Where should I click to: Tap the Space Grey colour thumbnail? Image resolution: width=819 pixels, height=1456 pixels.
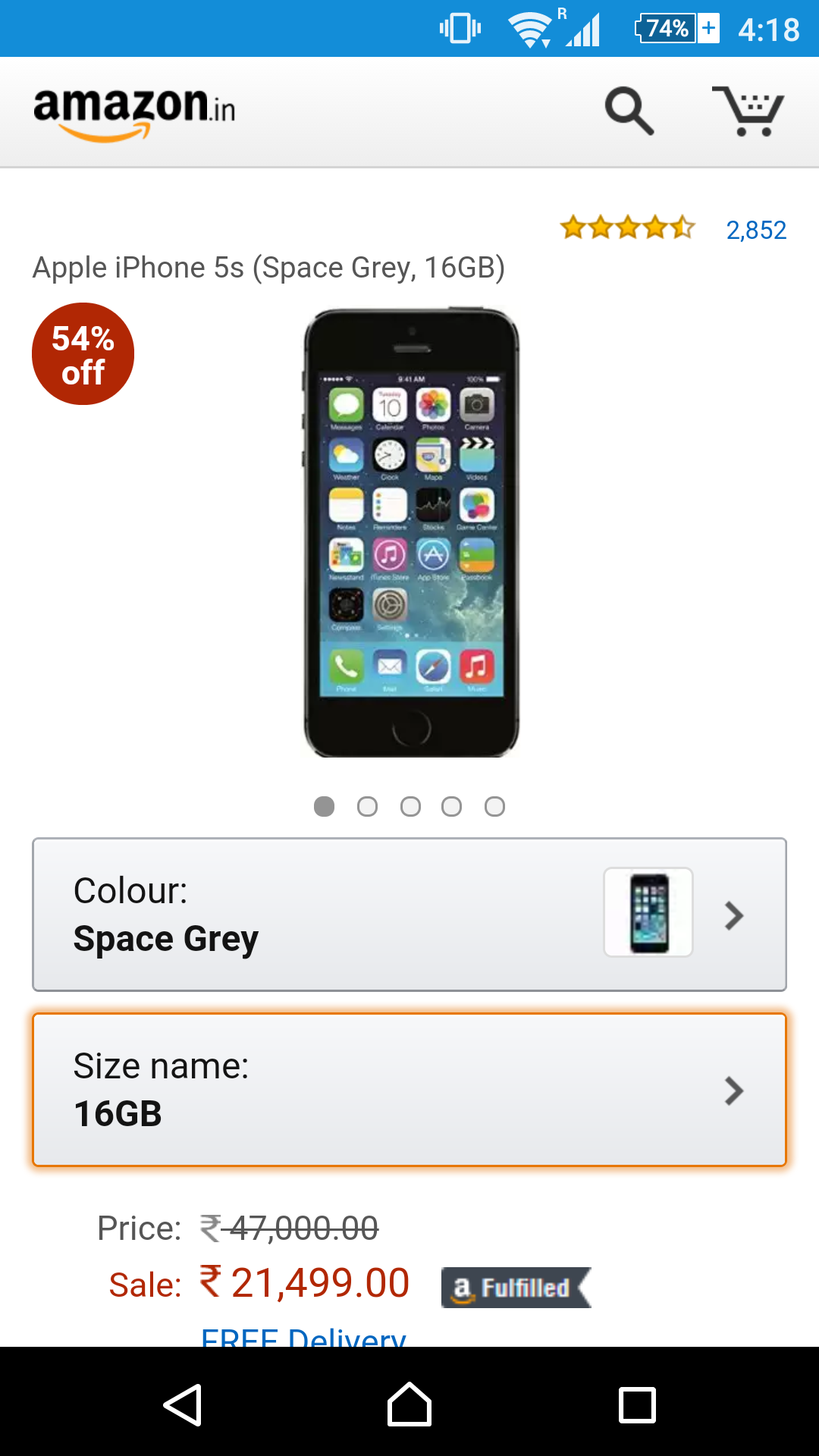click(x=648, y=912)
